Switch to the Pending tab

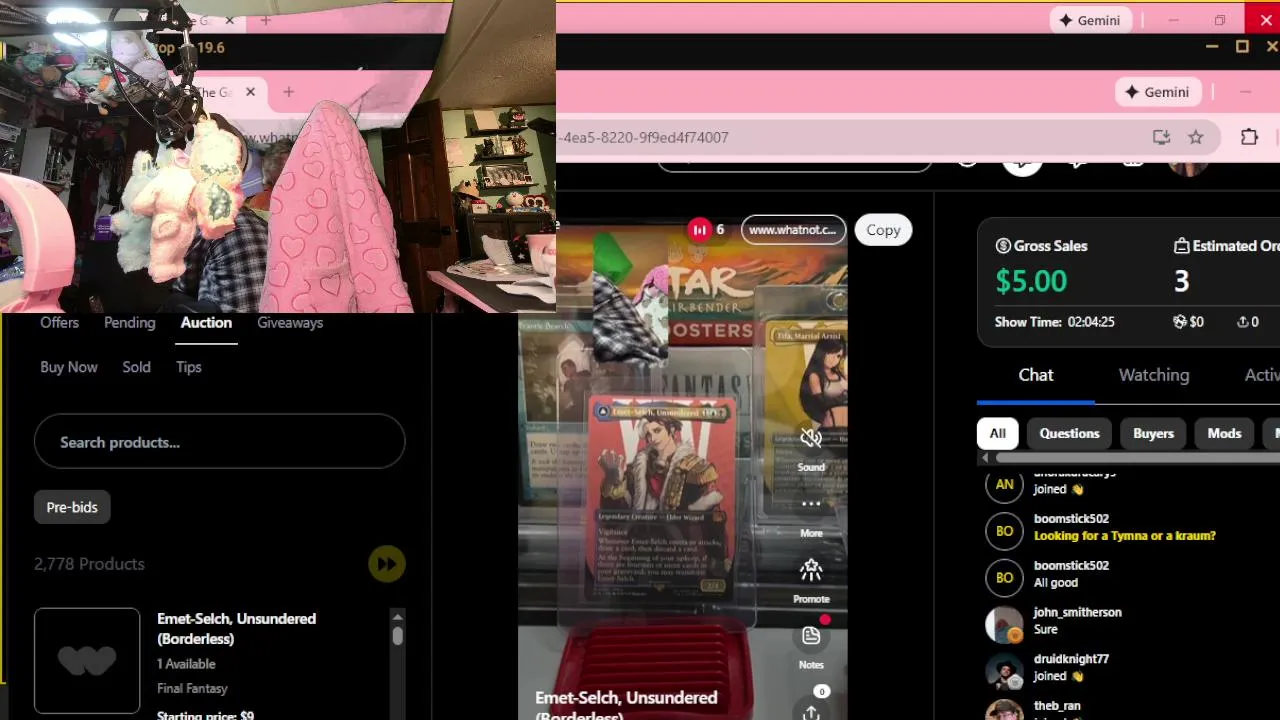(130, 323)
